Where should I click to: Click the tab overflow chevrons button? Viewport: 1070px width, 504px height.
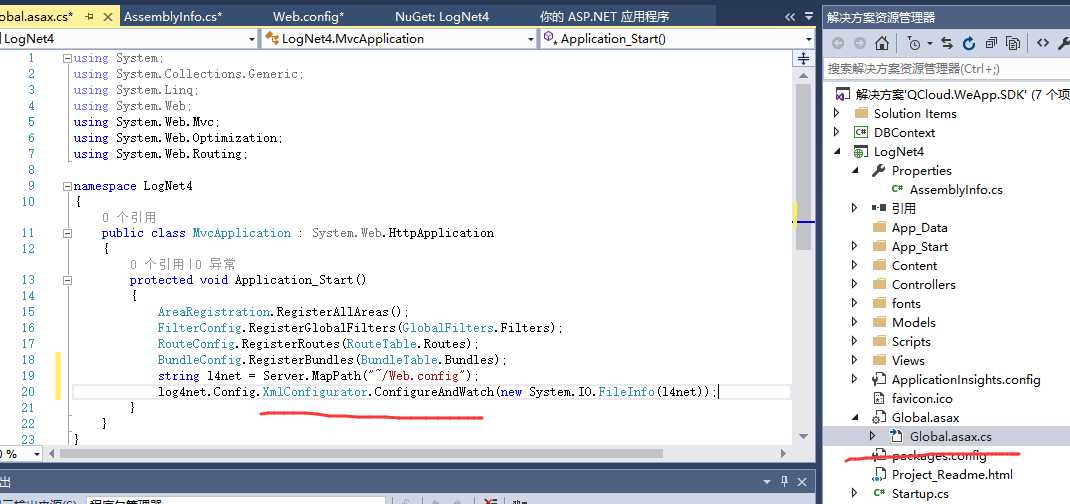(x=790, y=16)
